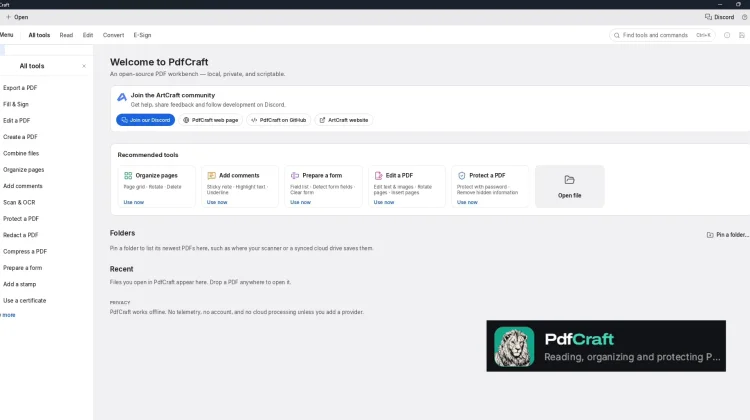The width and height of the screenshot is (750, 420).
Task: Click the Prepare a form card icon
Action: coord(295,176)
